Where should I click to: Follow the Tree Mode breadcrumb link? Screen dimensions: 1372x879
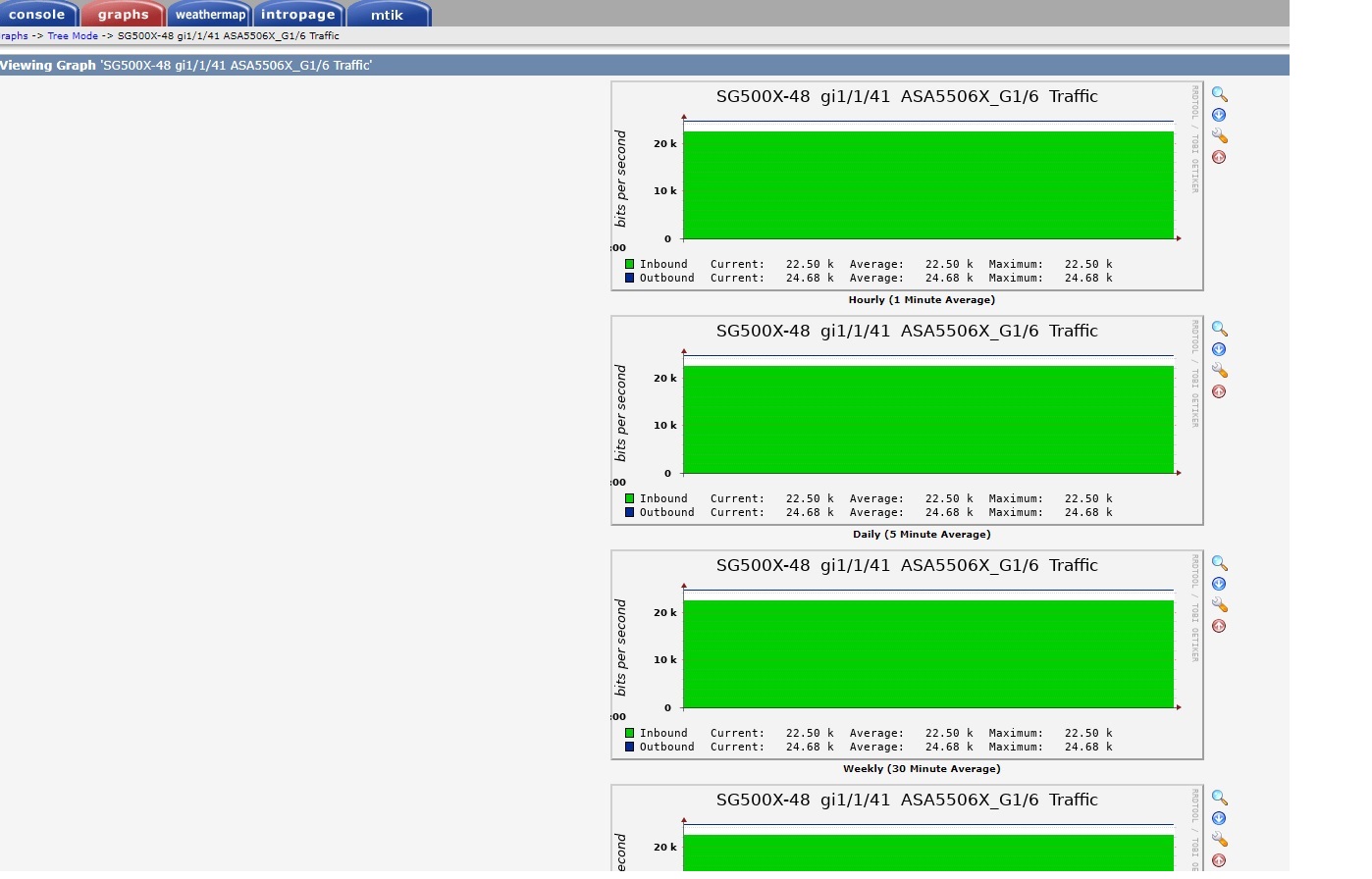tap(73, 36)
